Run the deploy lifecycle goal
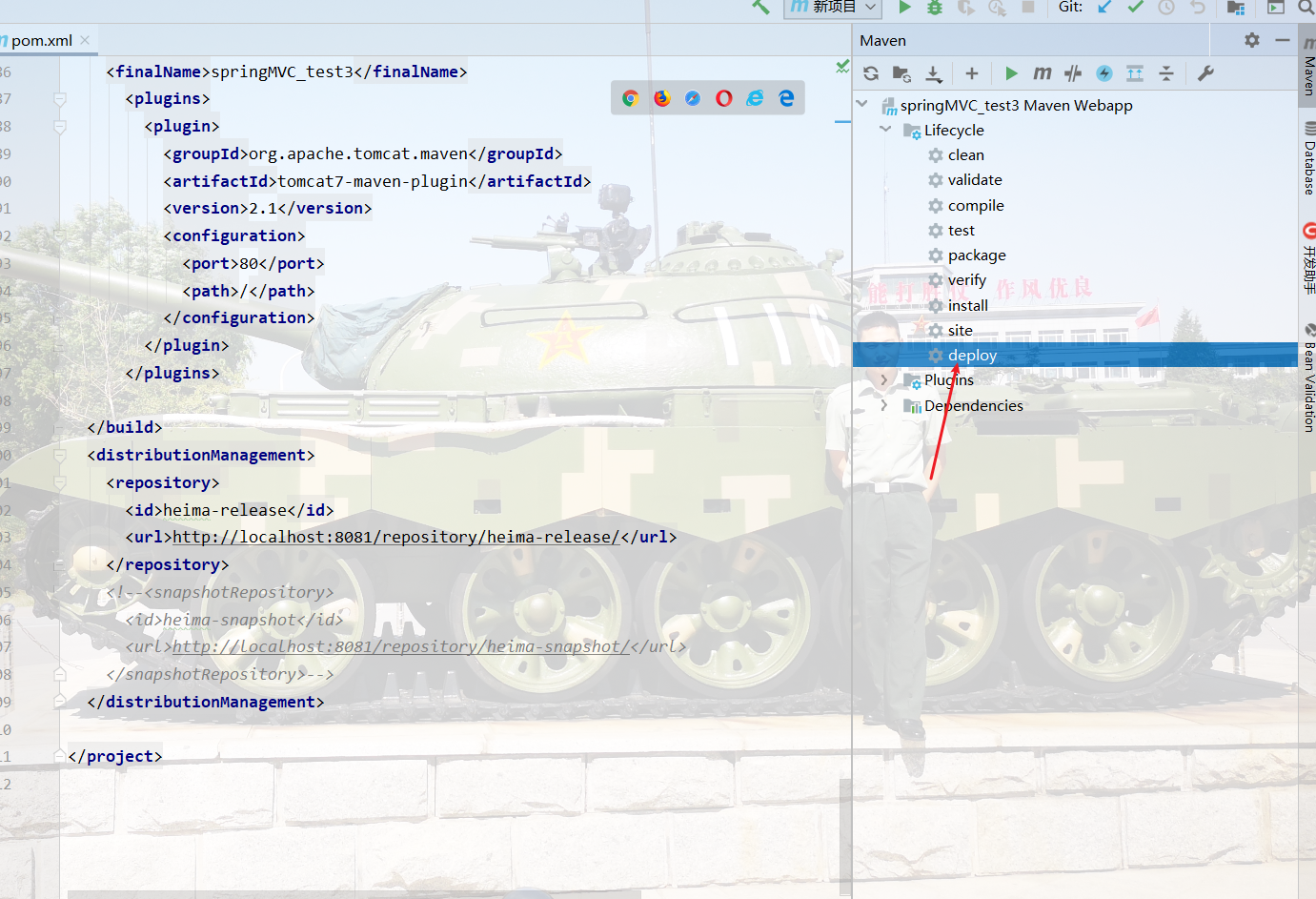 click(973, 355)
